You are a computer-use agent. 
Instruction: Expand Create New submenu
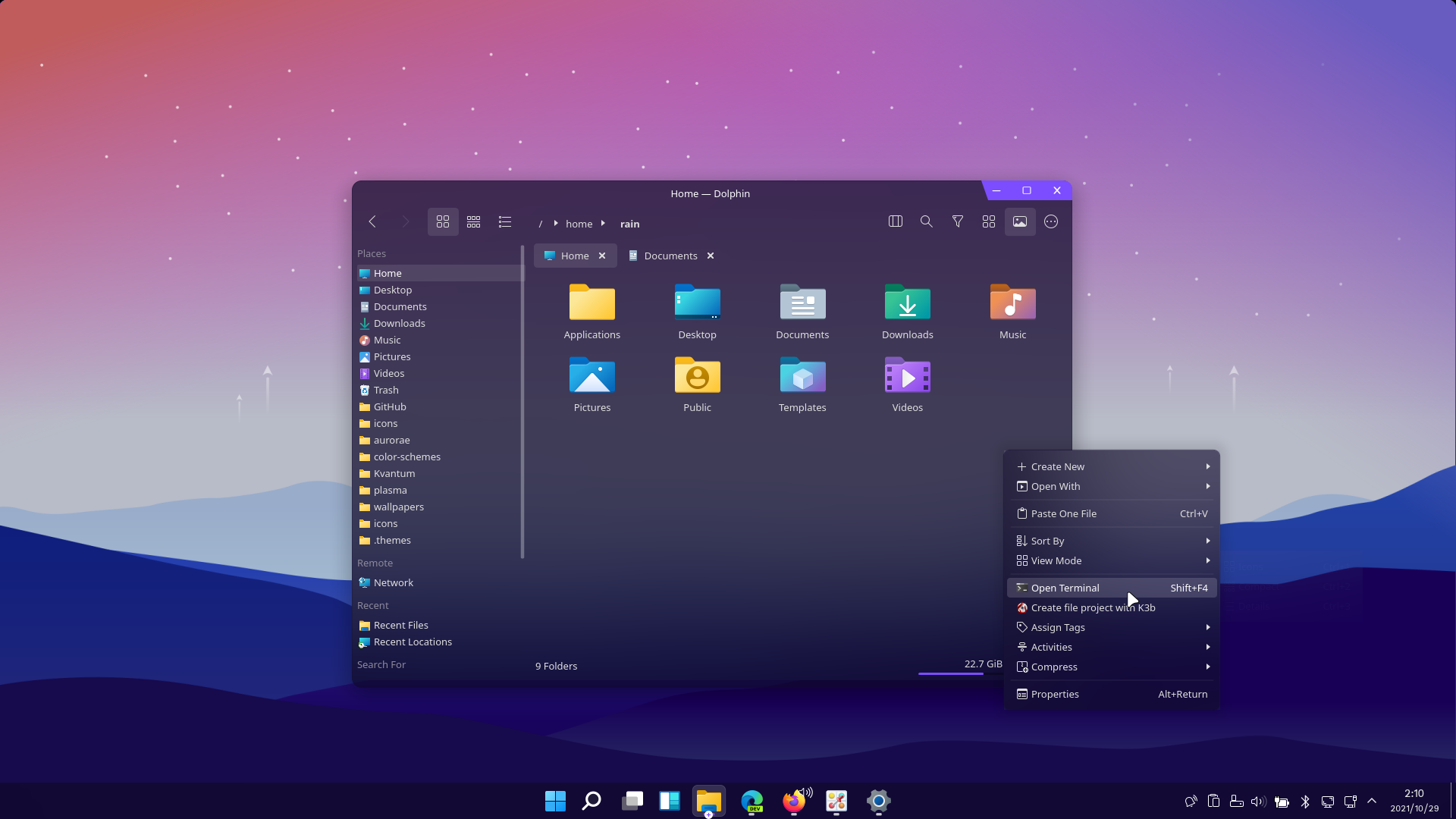click(1112, 466)
